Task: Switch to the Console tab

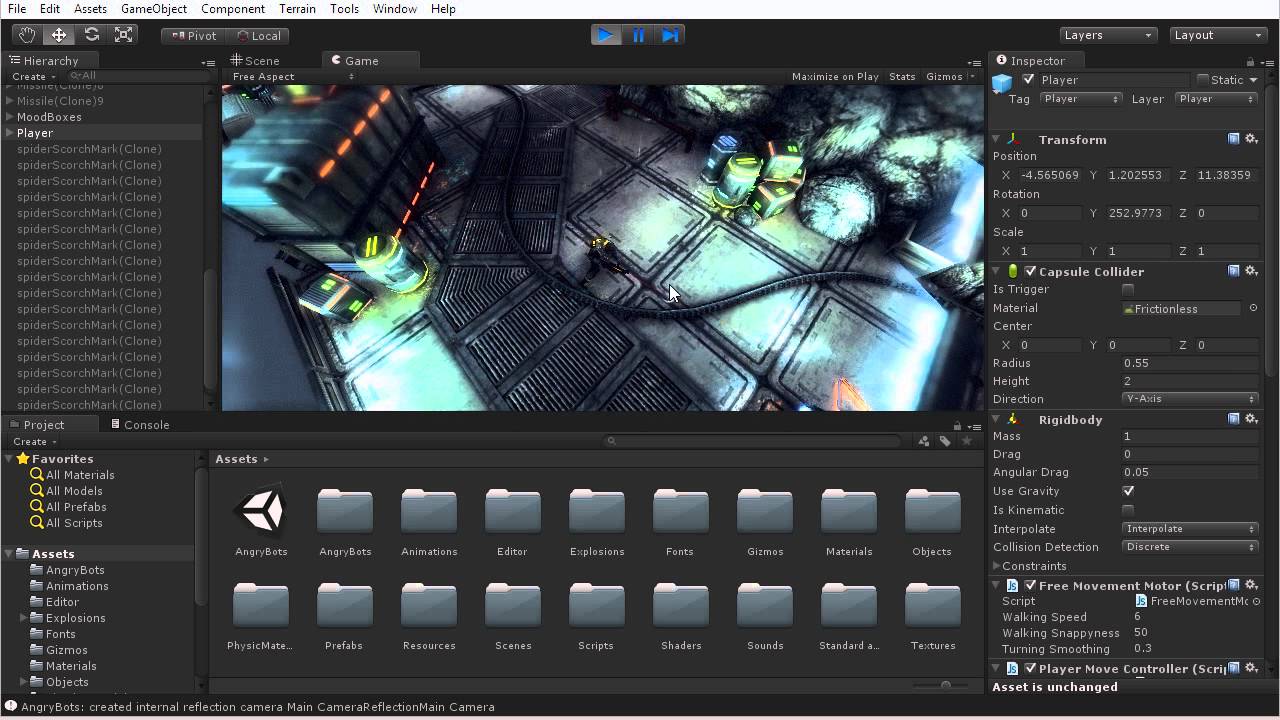Action: click(139, 425)
